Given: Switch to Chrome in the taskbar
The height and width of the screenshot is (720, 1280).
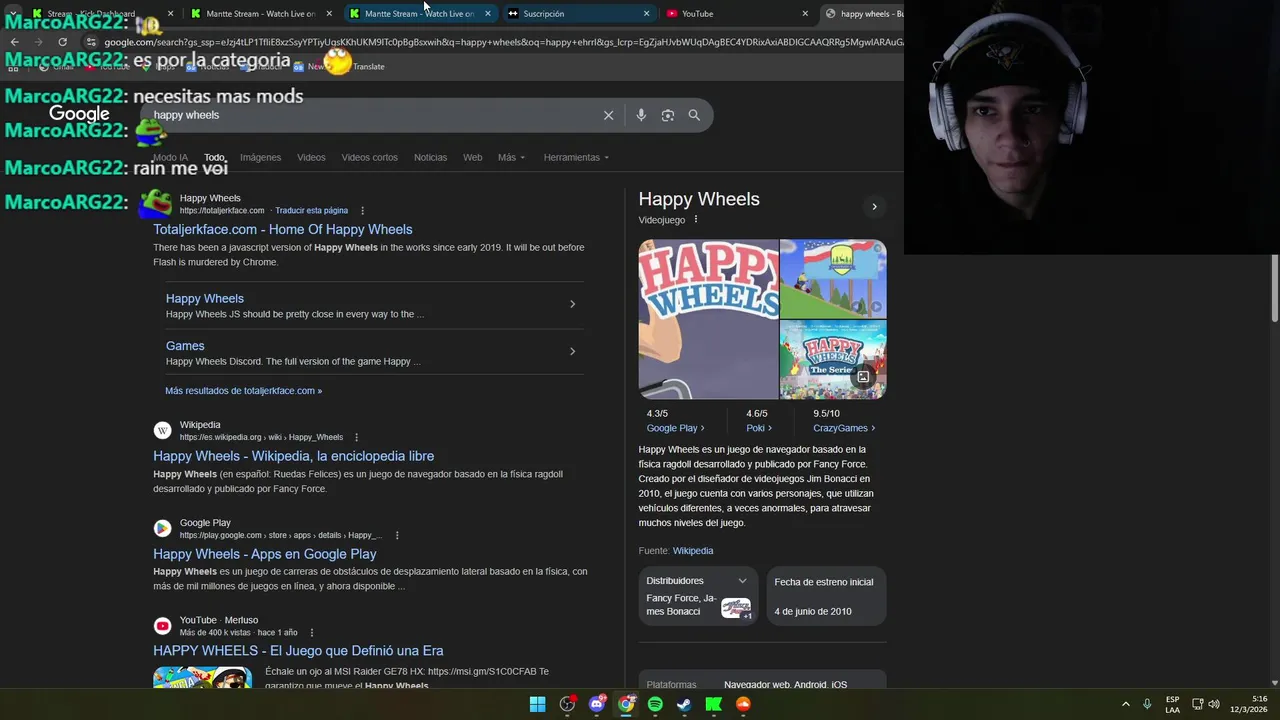Looking at the screenshot, I should 626,704.
